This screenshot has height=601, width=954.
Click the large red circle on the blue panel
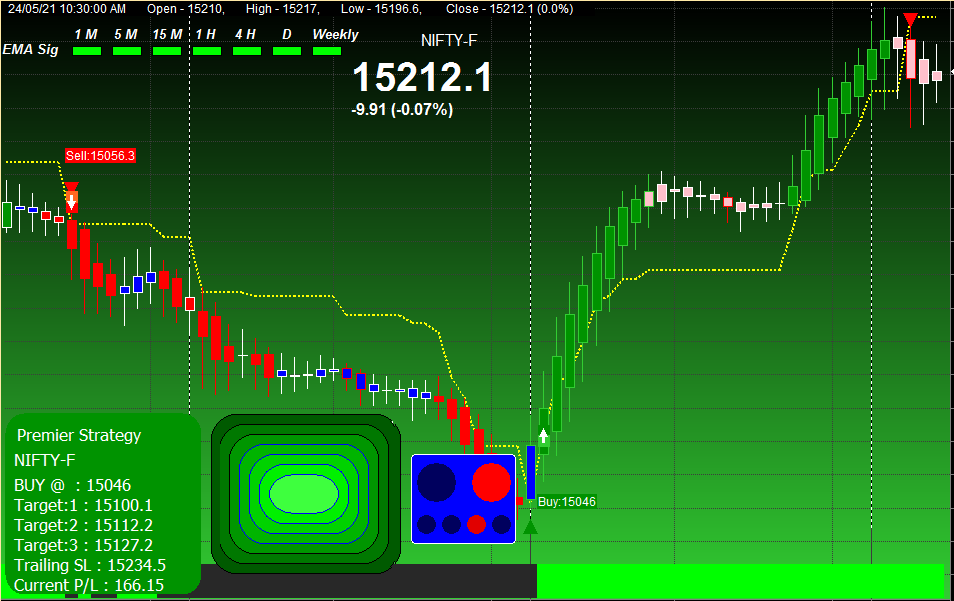click(492, 482)
